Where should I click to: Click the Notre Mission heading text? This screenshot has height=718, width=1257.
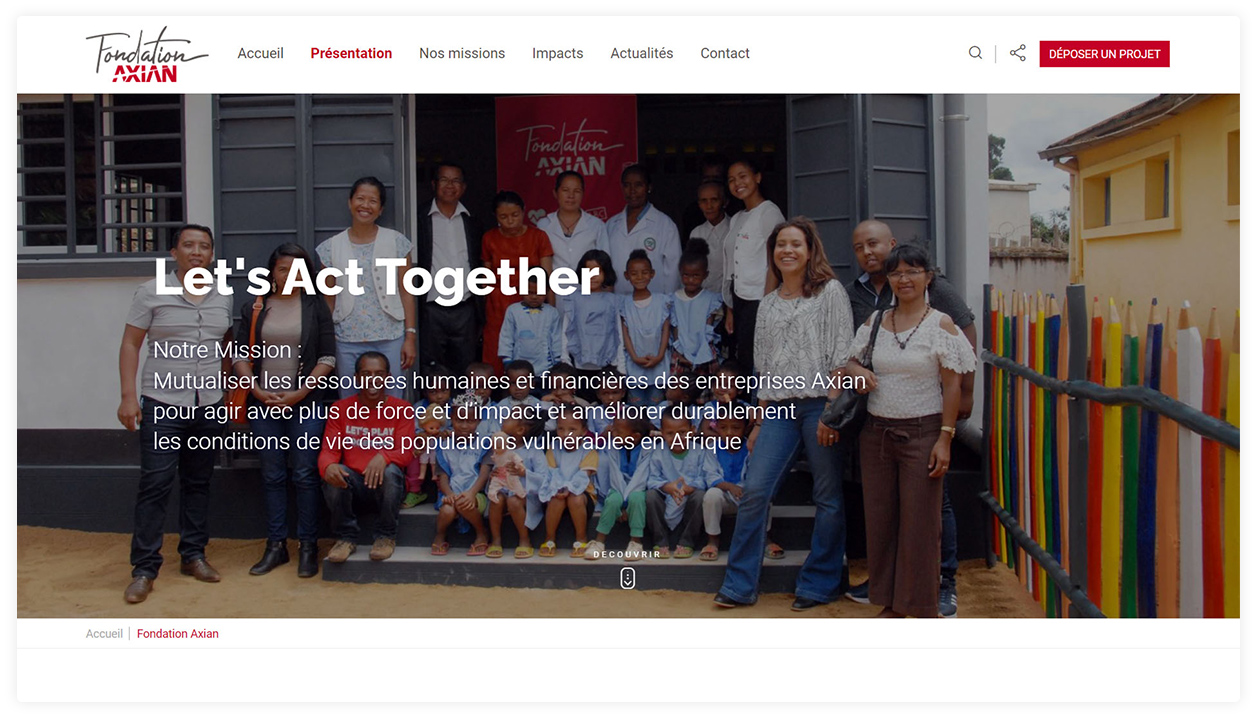click(x=228, y=350)
